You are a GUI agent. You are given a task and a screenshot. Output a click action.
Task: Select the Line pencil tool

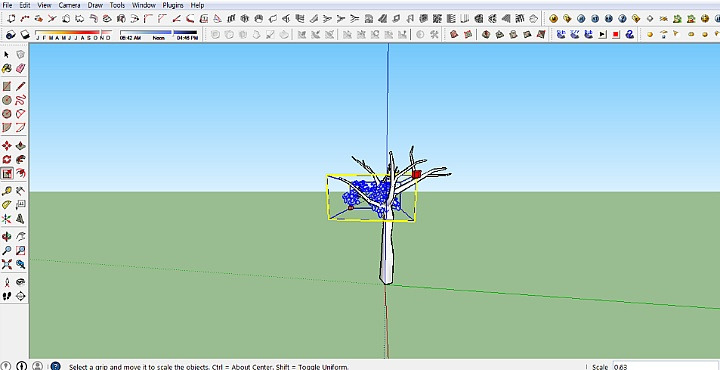pos(20,86)
